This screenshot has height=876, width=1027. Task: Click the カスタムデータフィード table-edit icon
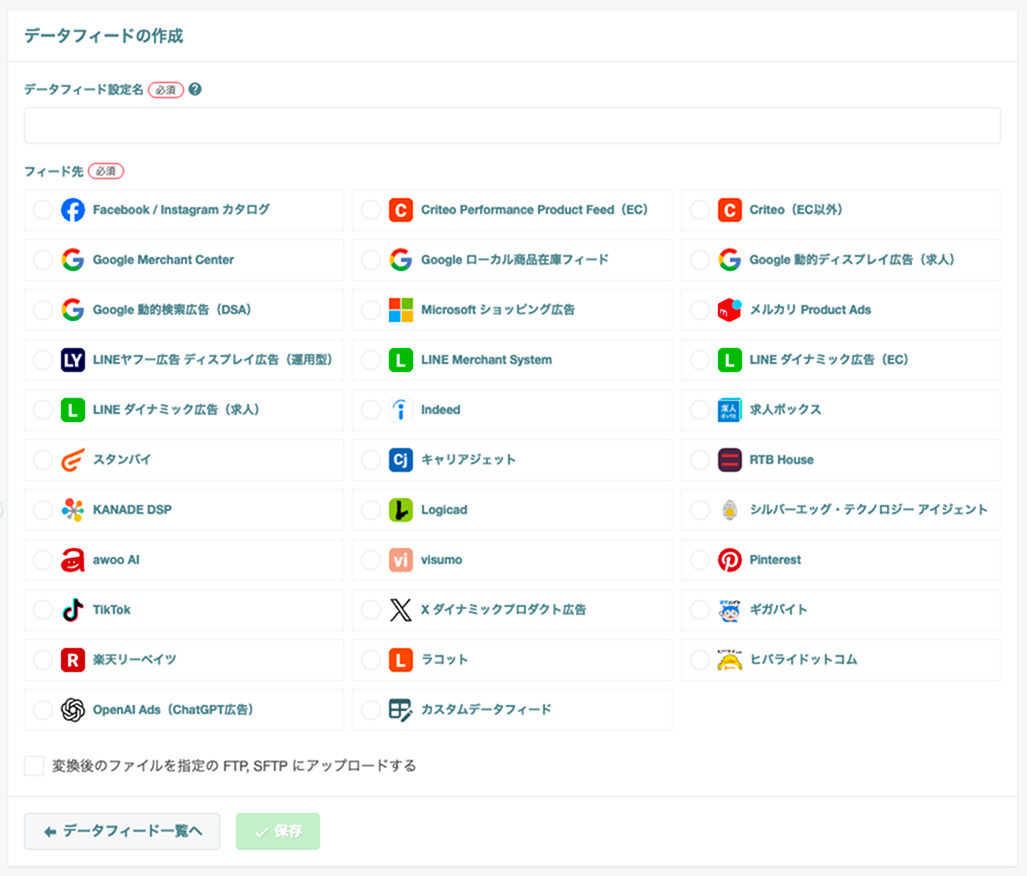[x=401, y=710]
